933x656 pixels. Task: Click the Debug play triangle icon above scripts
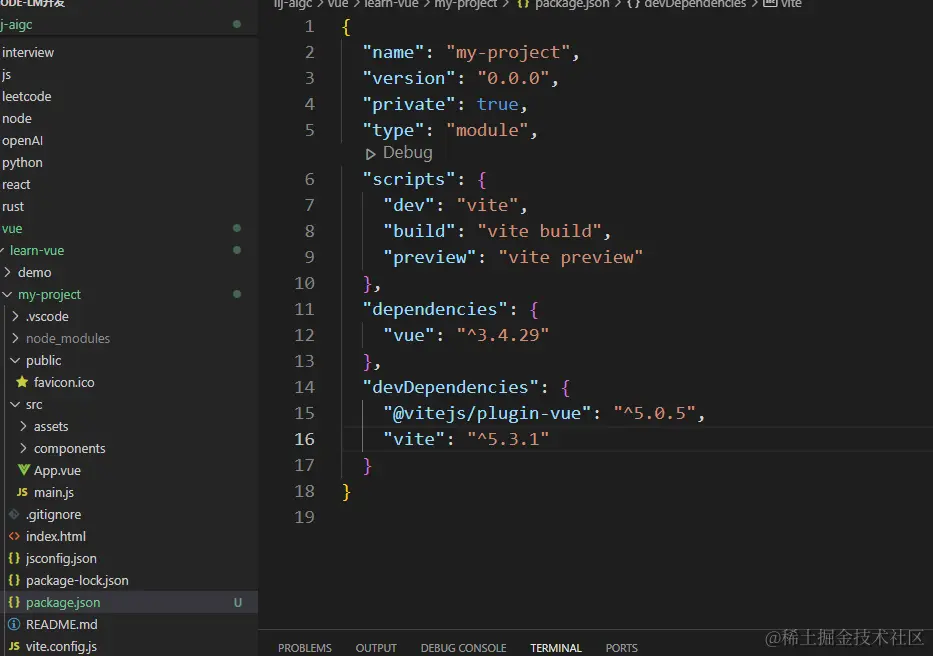(x=370, y=154)
